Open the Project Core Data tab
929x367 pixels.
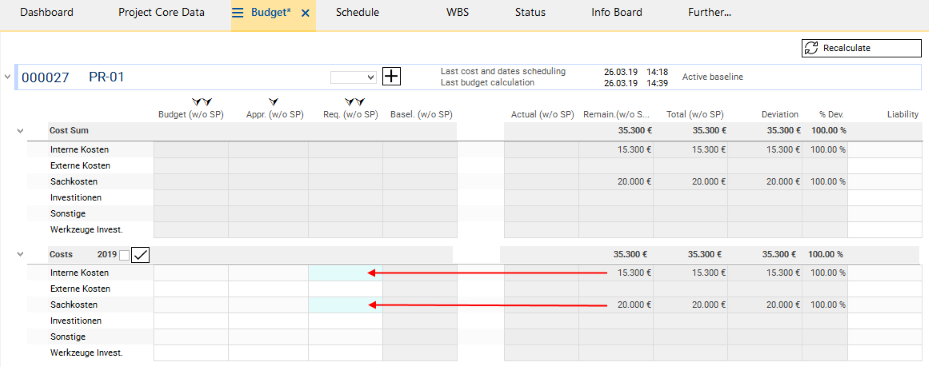coord(161,12)
